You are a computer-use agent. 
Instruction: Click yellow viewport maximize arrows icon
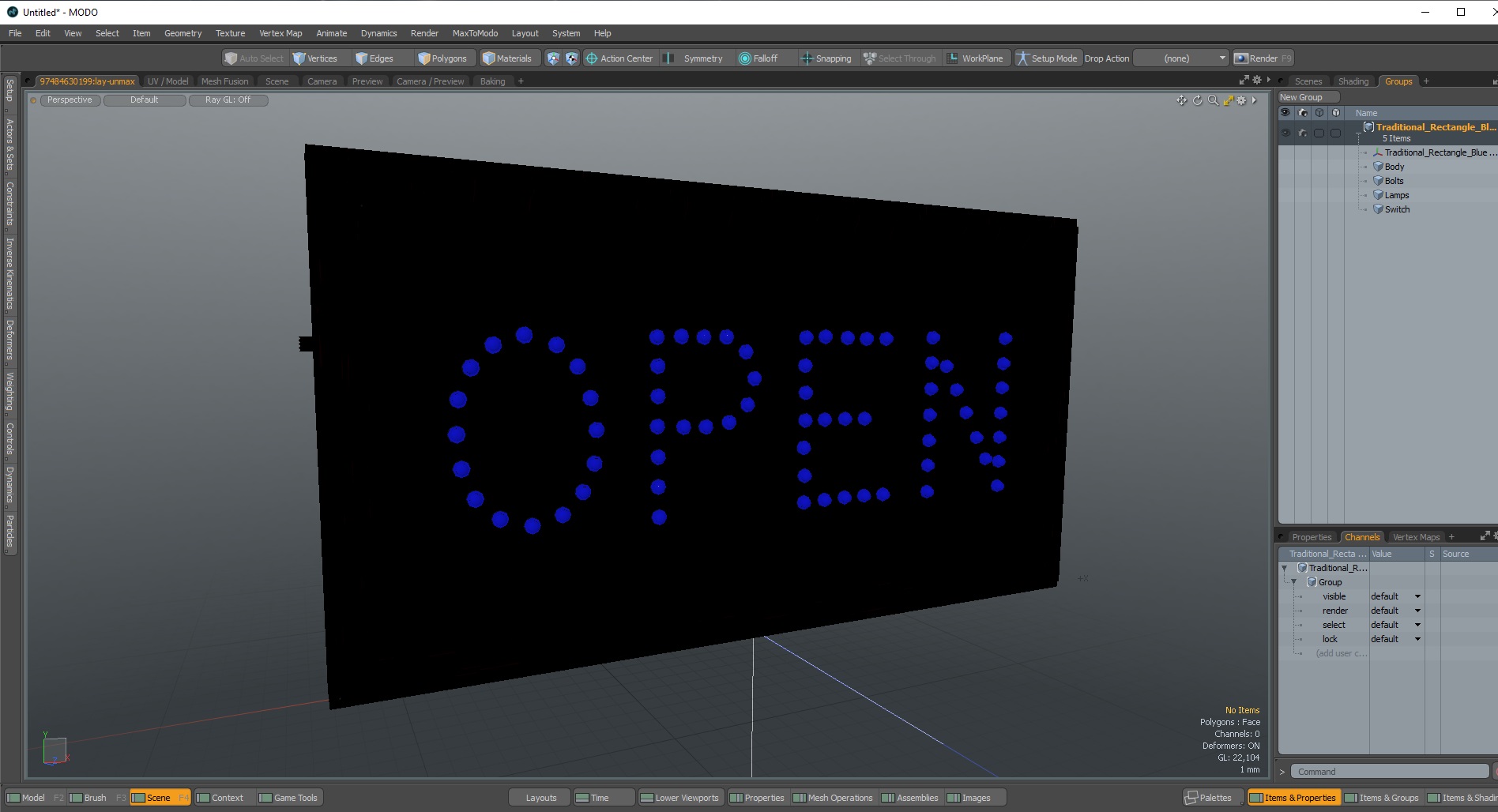(1228, 100)
